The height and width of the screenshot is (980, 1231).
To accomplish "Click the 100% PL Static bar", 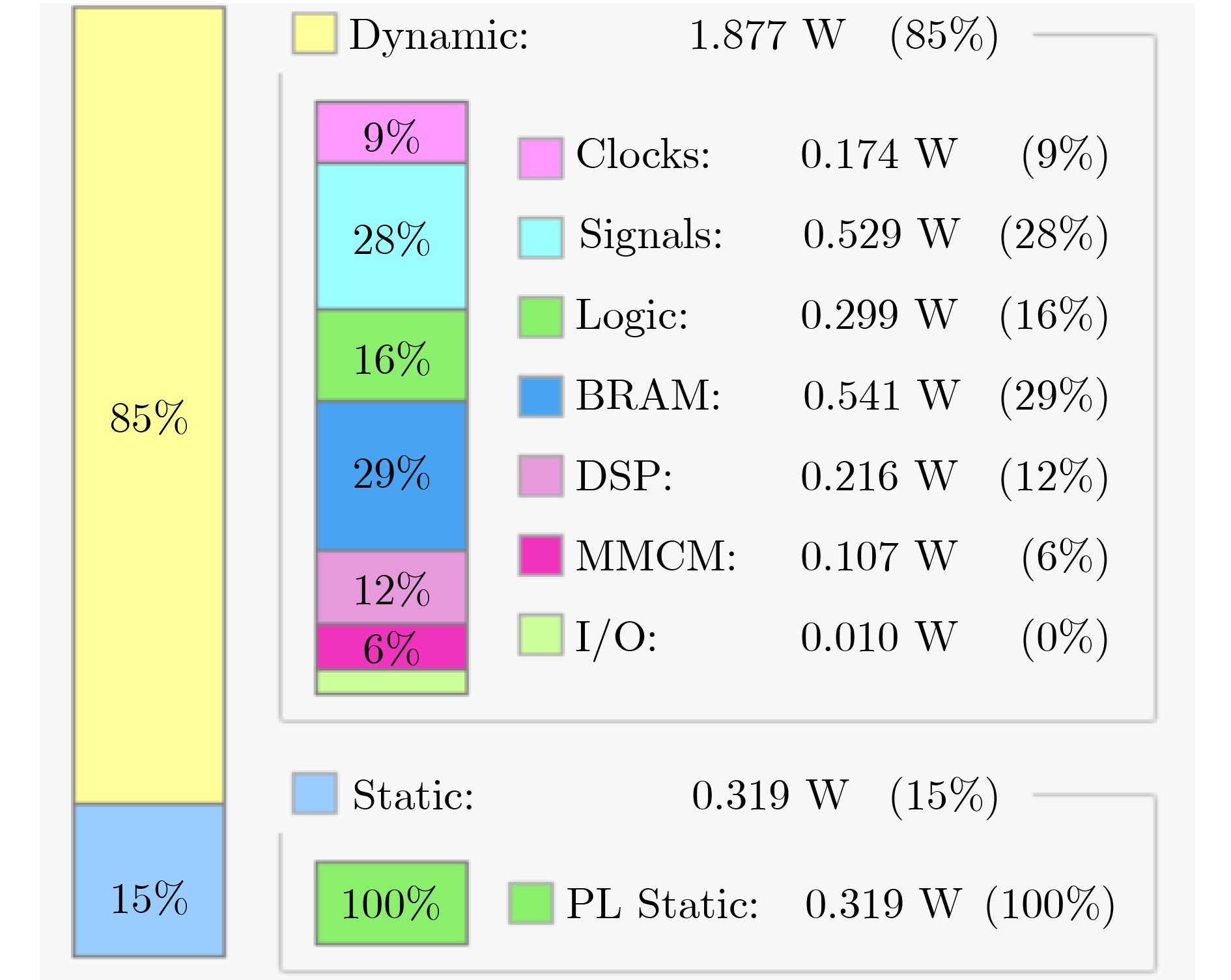I will (391, 903).
